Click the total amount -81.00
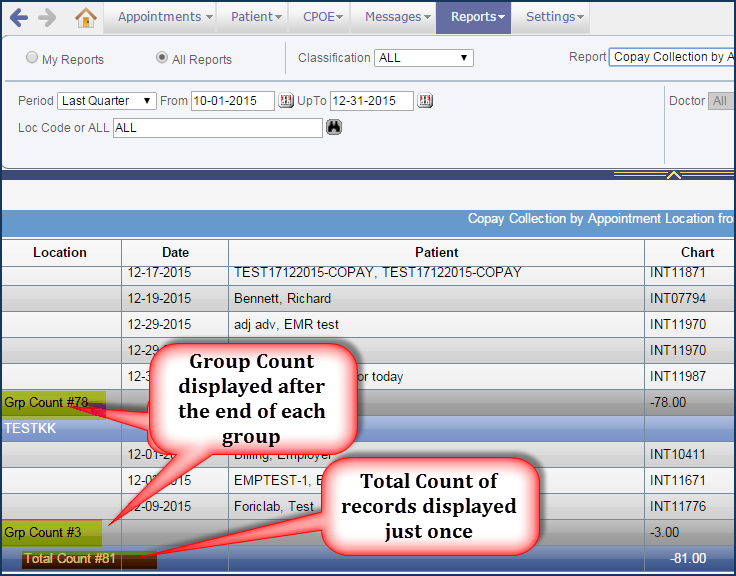Screen dimensions: 736x576 [x=688, y=559]
